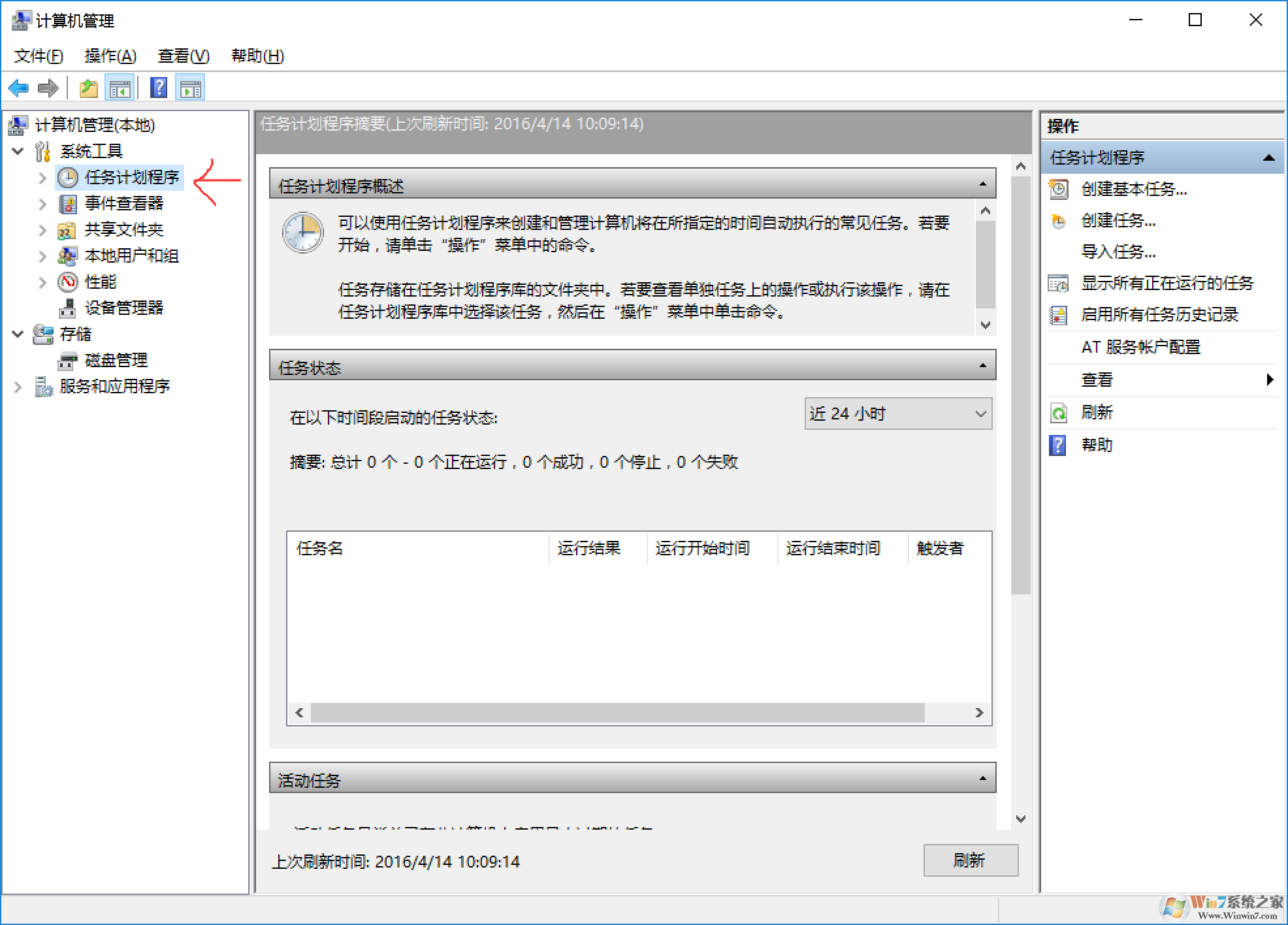Click the Back navigation arrow icon
The width and height of the screenshot is (1288, 925).
18,88
